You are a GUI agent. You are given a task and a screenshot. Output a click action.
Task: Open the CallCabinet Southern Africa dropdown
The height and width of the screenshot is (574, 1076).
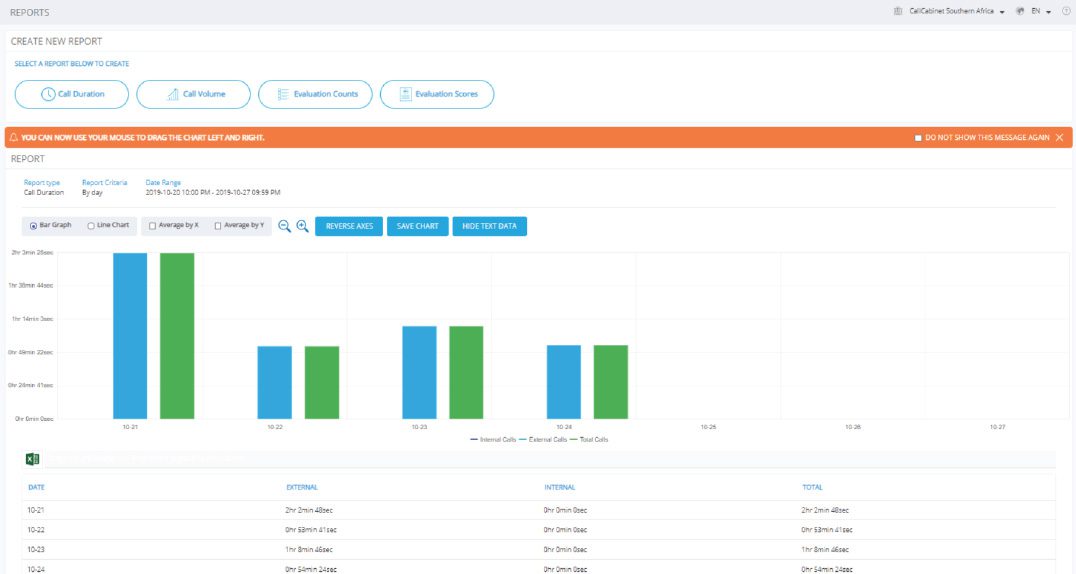[957, 12]
